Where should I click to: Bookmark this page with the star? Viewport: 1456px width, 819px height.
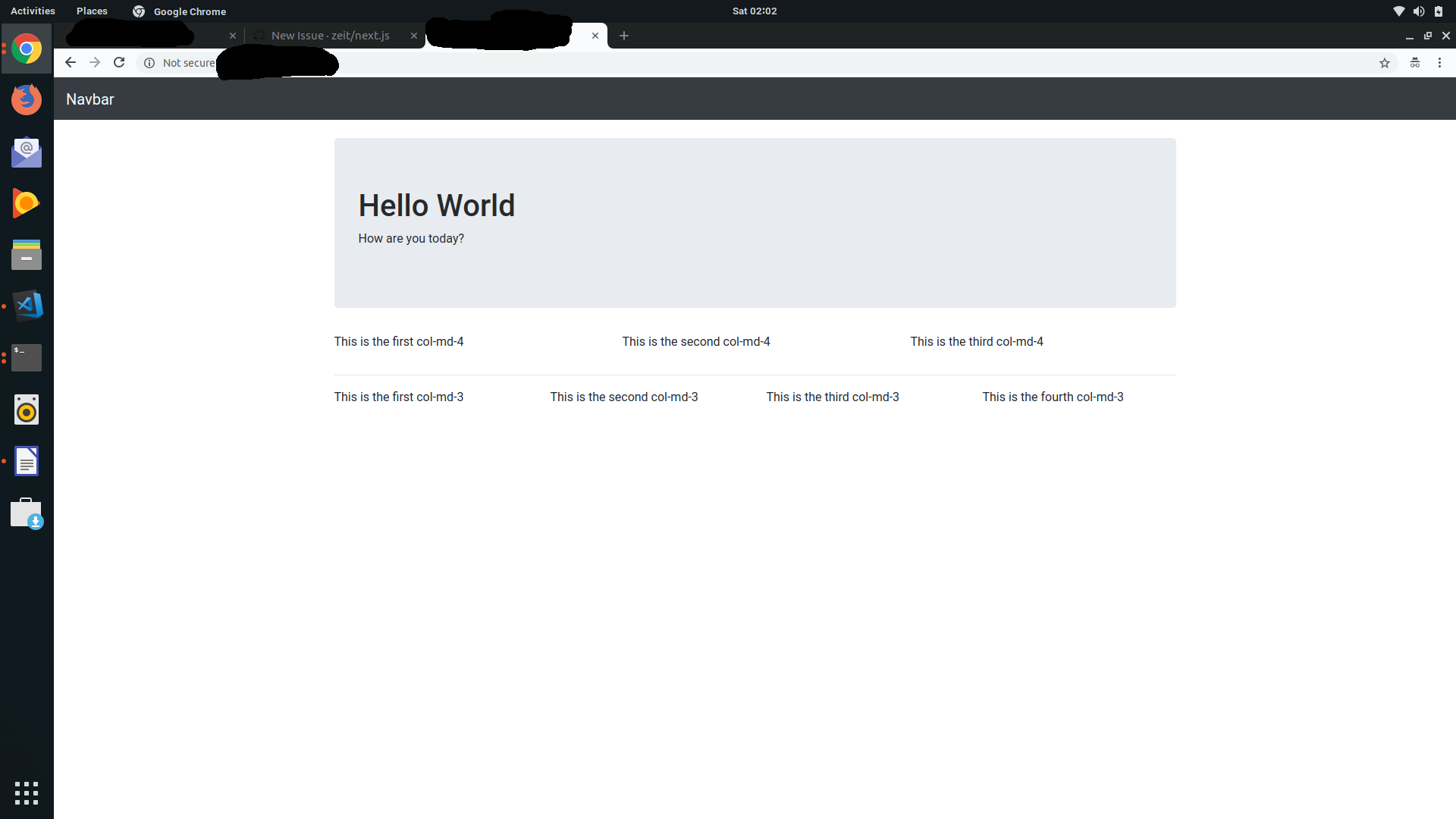[x=1385, y=63]
